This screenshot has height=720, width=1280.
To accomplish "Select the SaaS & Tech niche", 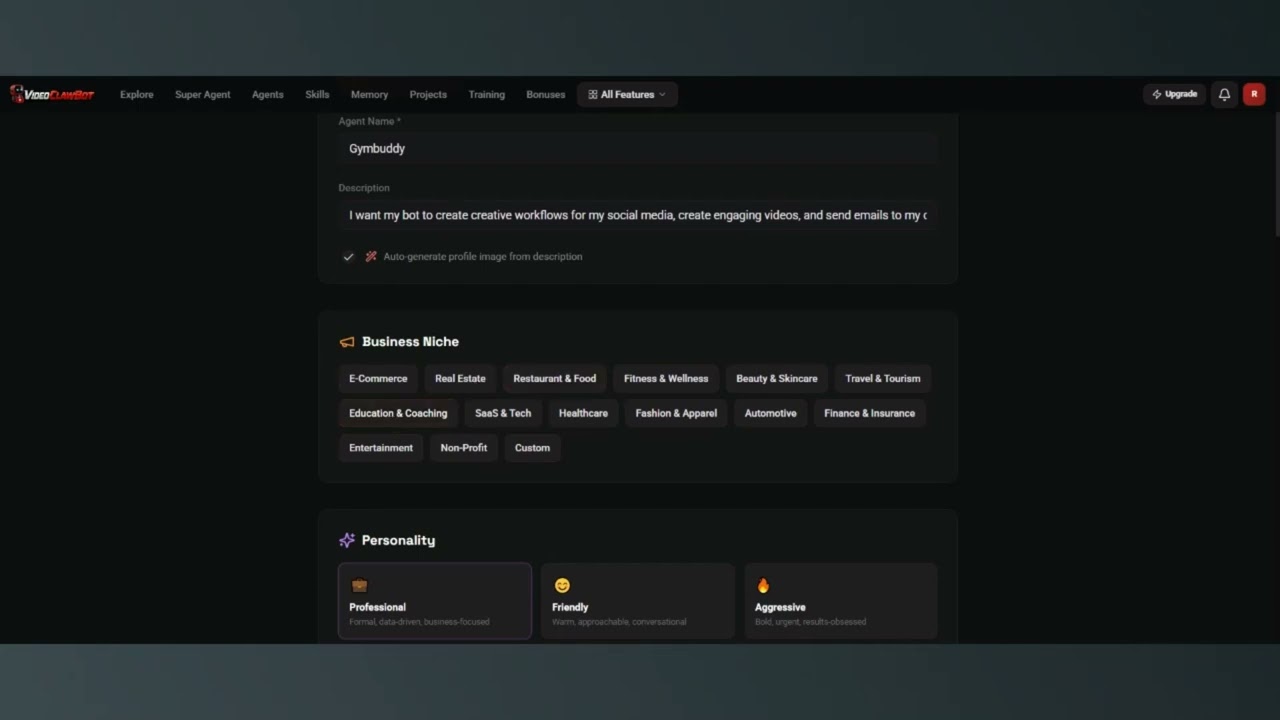I will click(x=503, y=413).
